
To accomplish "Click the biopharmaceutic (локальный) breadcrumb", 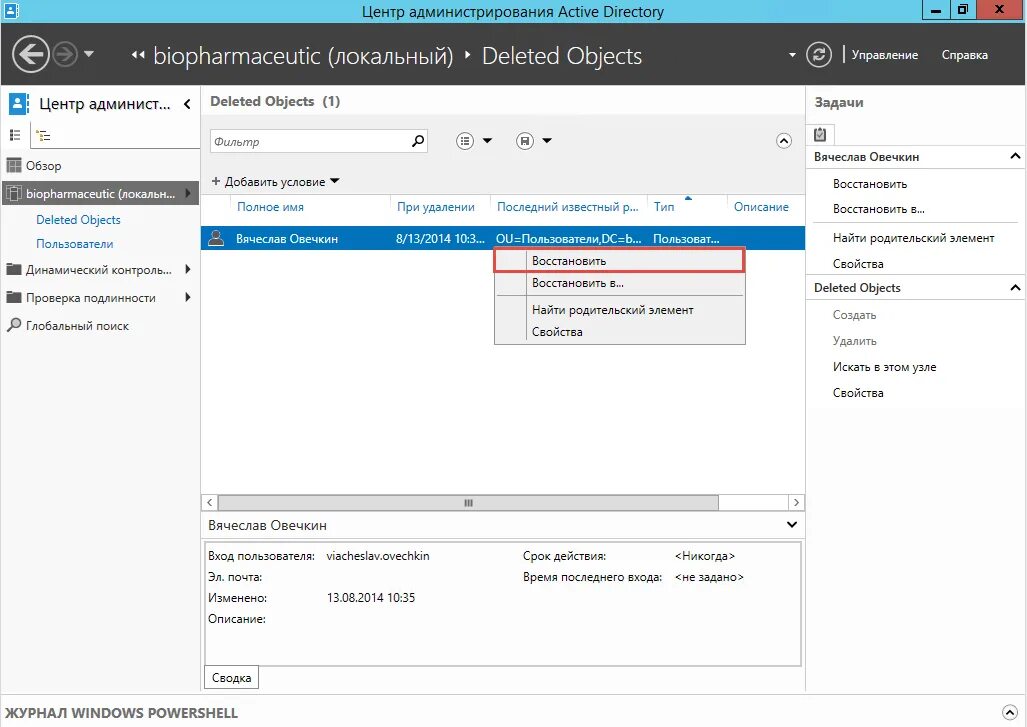I will (x=303, y=56).
